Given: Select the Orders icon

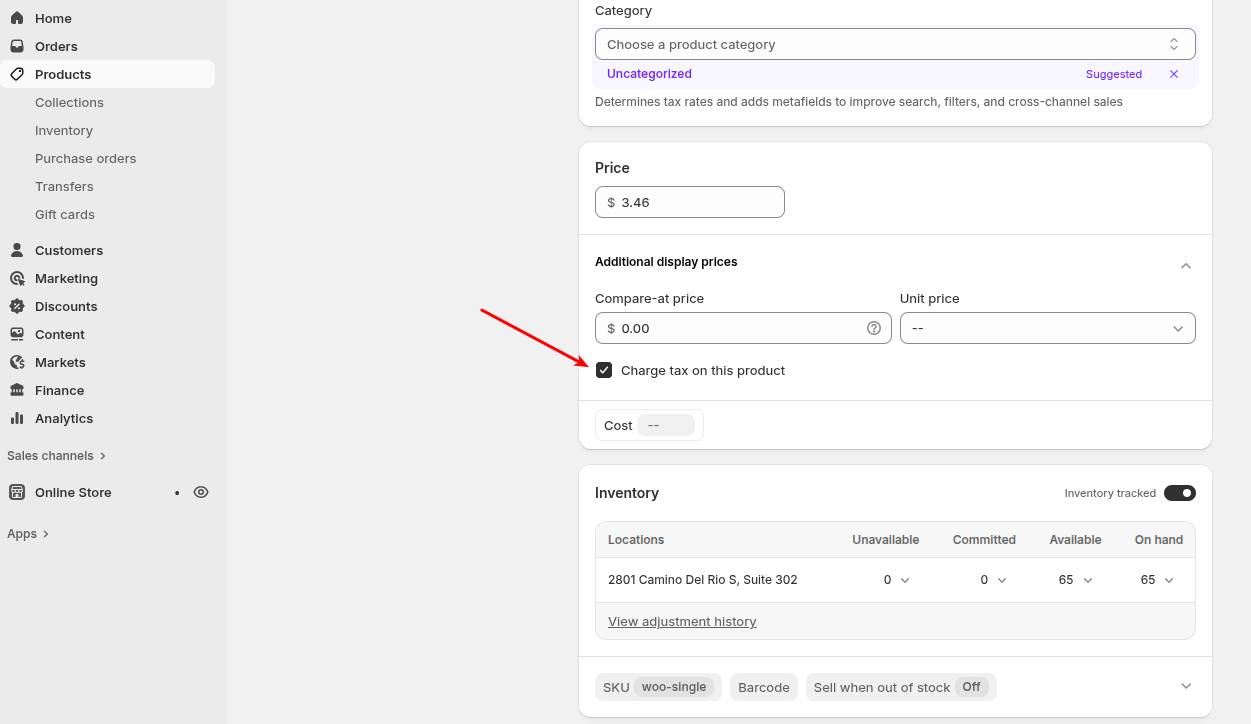Looking at the screenshot, I should coord(16,46).
